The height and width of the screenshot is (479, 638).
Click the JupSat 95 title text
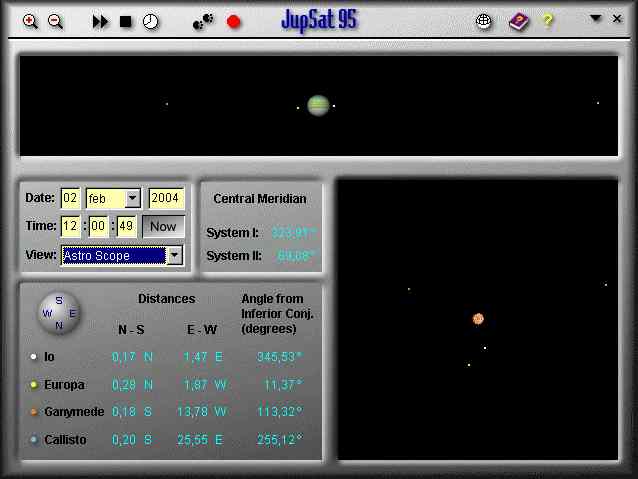[319, 20]
